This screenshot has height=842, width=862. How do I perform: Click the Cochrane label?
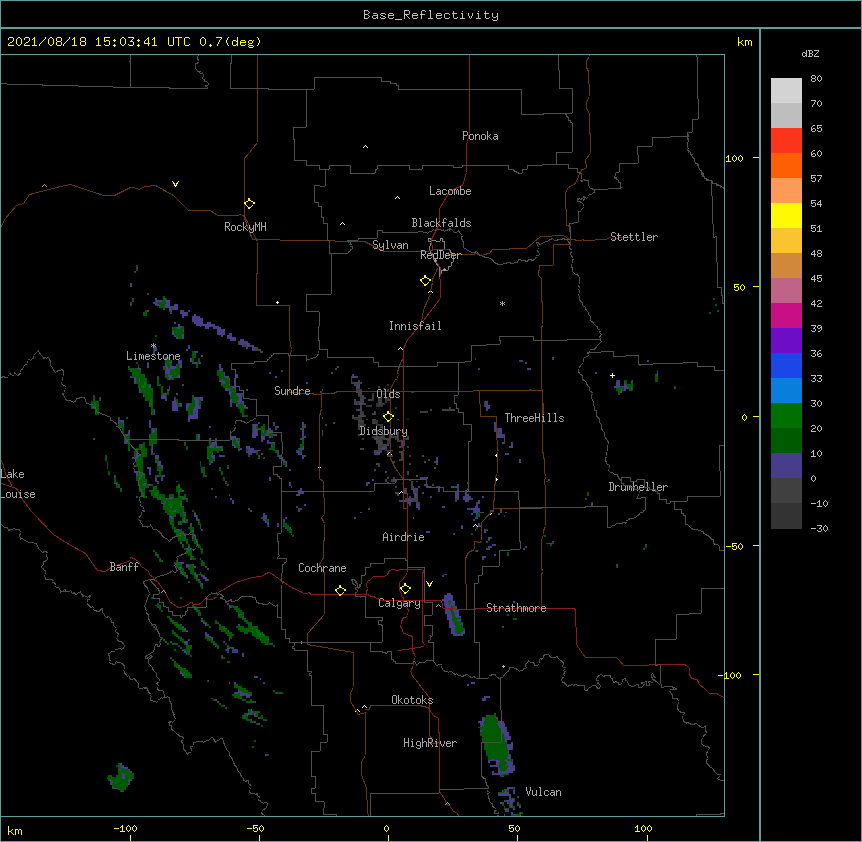tap(322, 568)
